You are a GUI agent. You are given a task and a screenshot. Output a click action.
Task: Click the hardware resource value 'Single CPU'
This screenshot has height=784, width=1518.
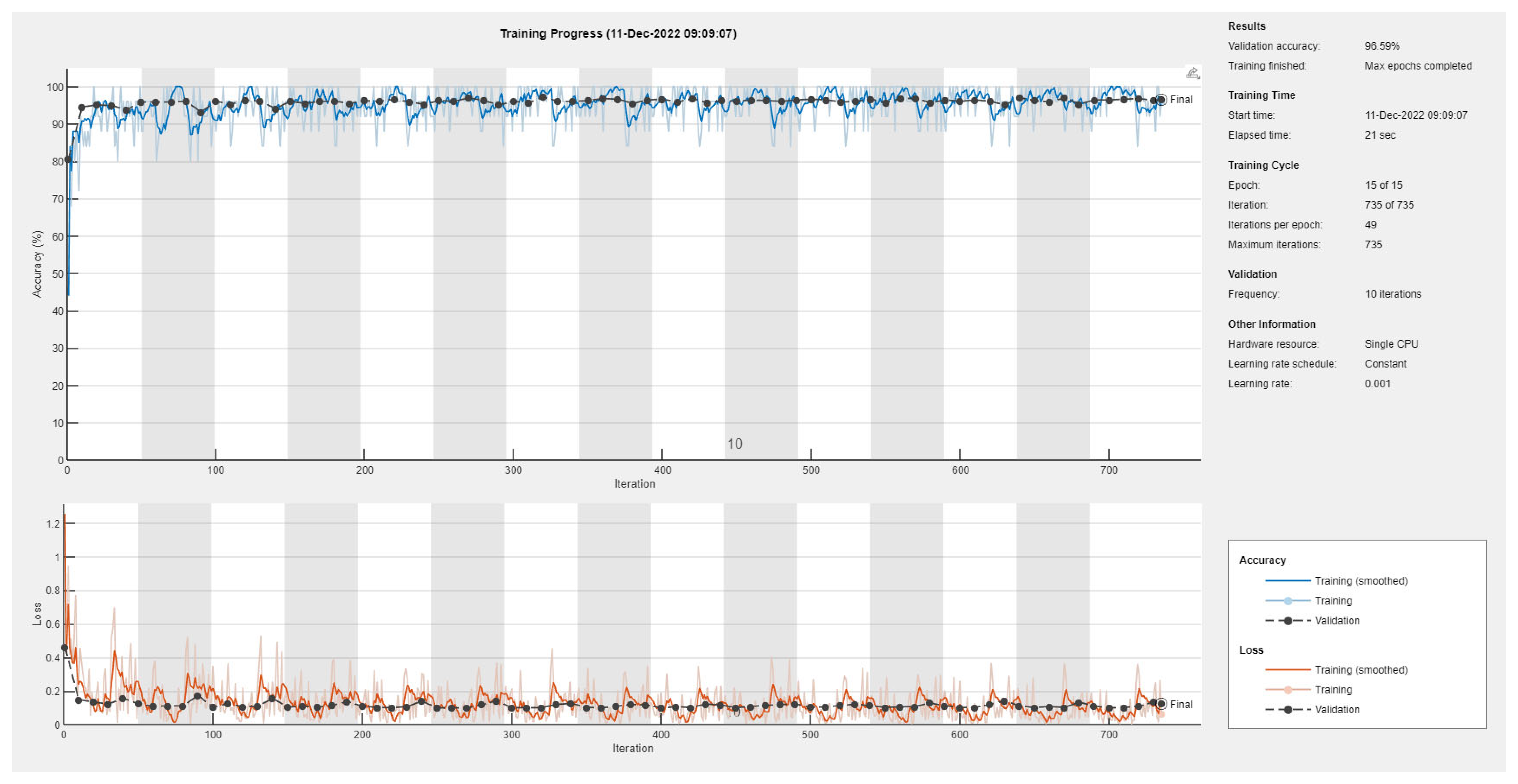(x=1391, y=344)
